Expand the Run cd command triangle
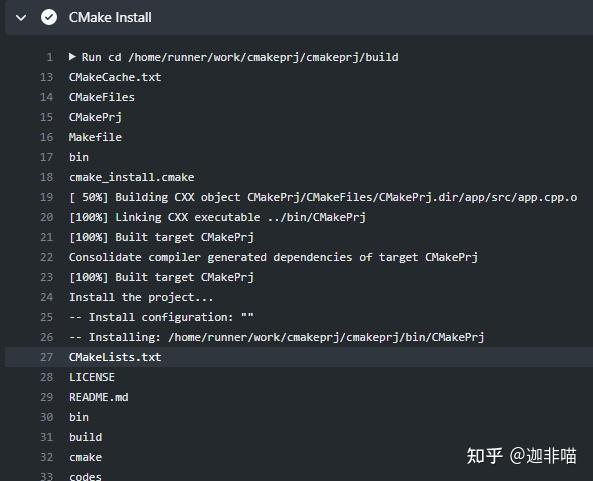 pos(72,57)
